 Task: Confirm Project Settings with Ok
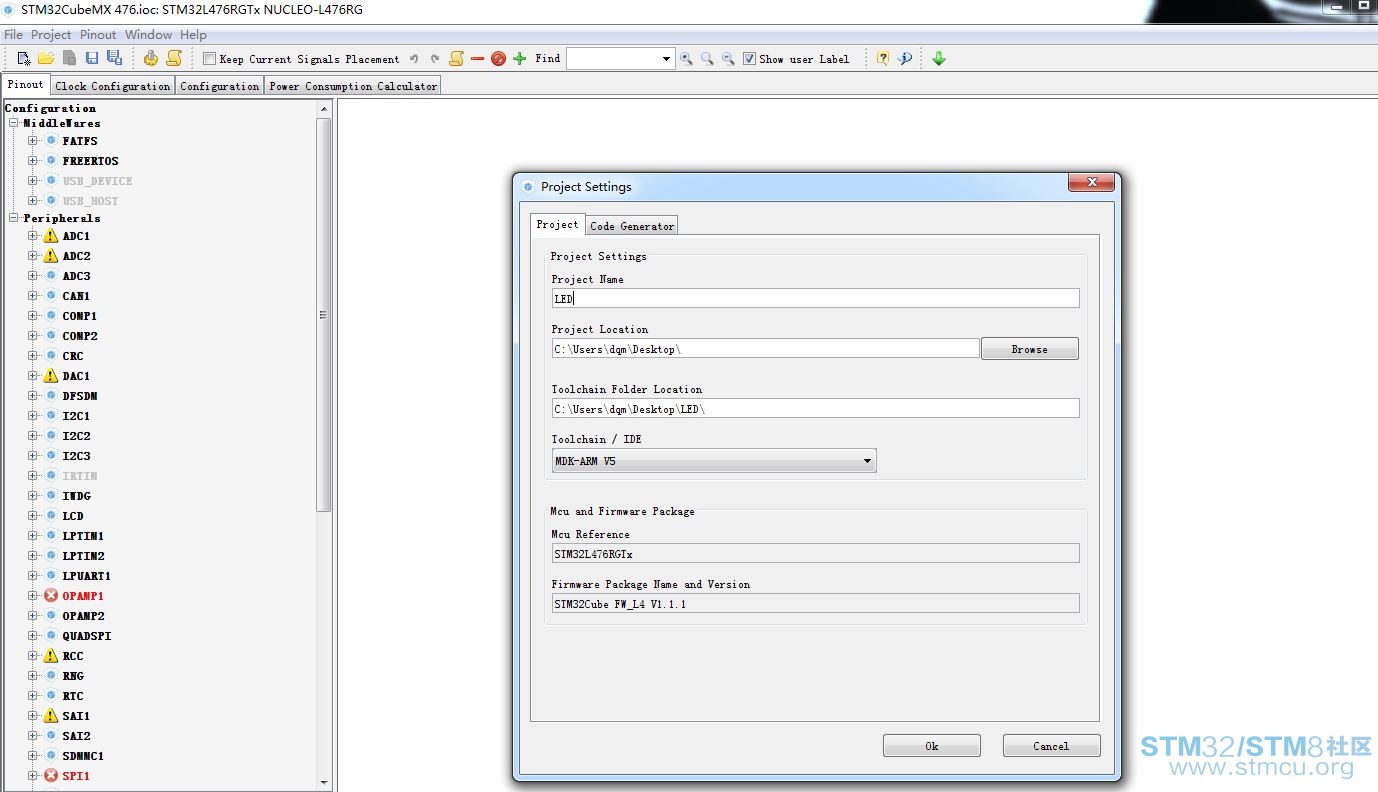[932, 746]
